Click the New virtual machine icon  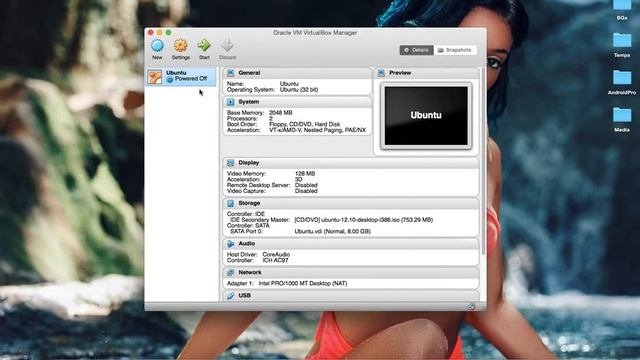[x=157, y=45]
